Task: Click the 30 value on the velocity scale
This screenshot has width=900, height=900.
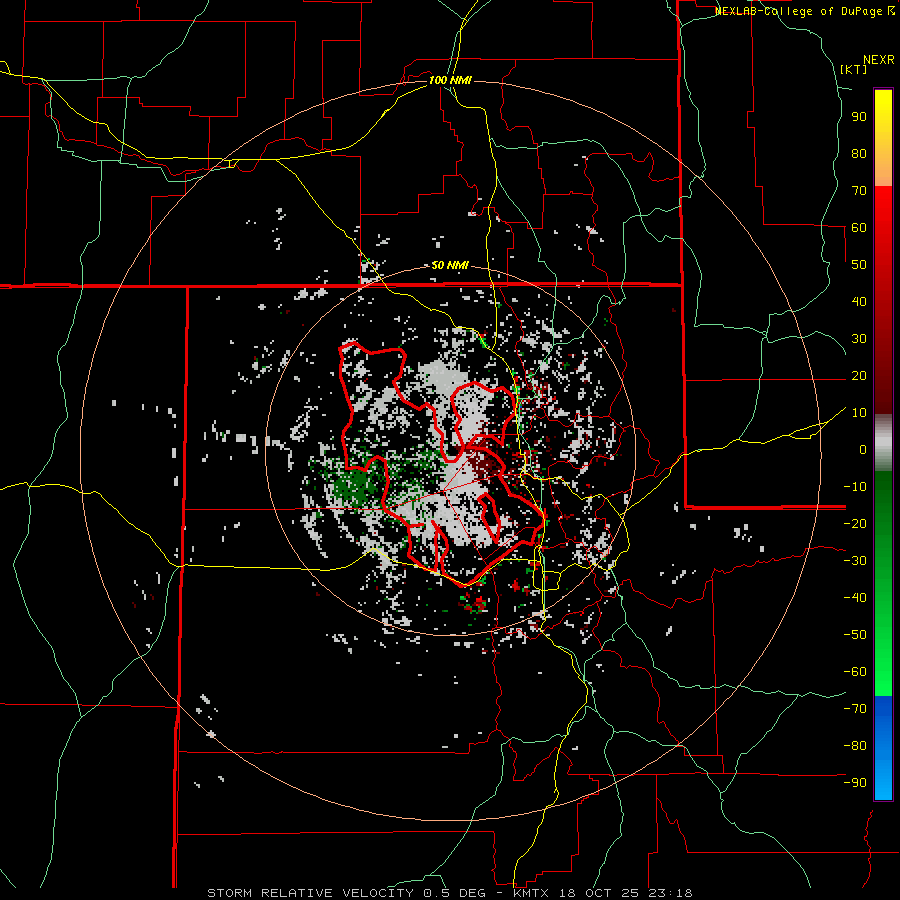Action: 859,339
